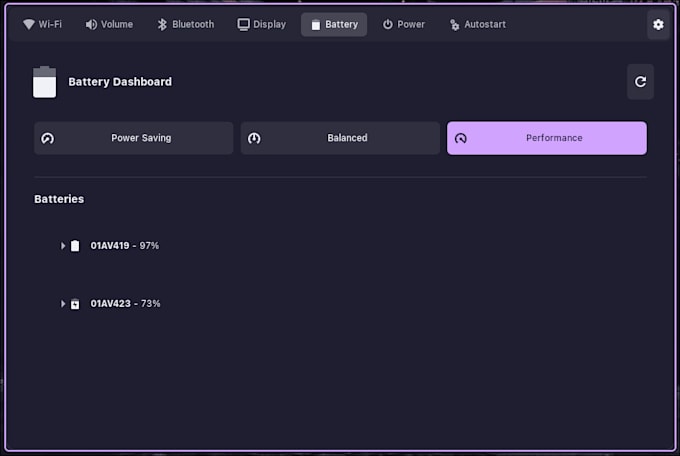This screenshot has width=680, height=456.
Task: Enable Power Saving profile
Action: (134, 138)
